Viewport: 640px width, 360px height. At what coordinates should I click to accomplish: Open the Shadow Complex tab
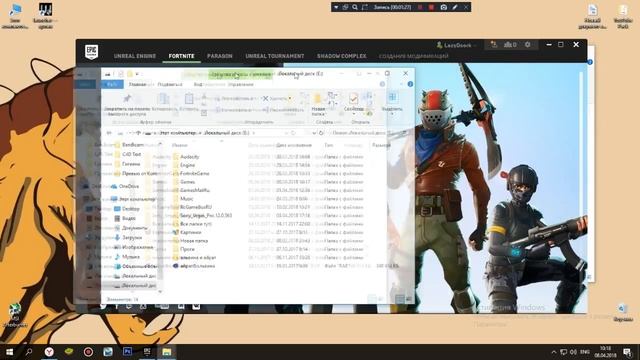[342, 56]
